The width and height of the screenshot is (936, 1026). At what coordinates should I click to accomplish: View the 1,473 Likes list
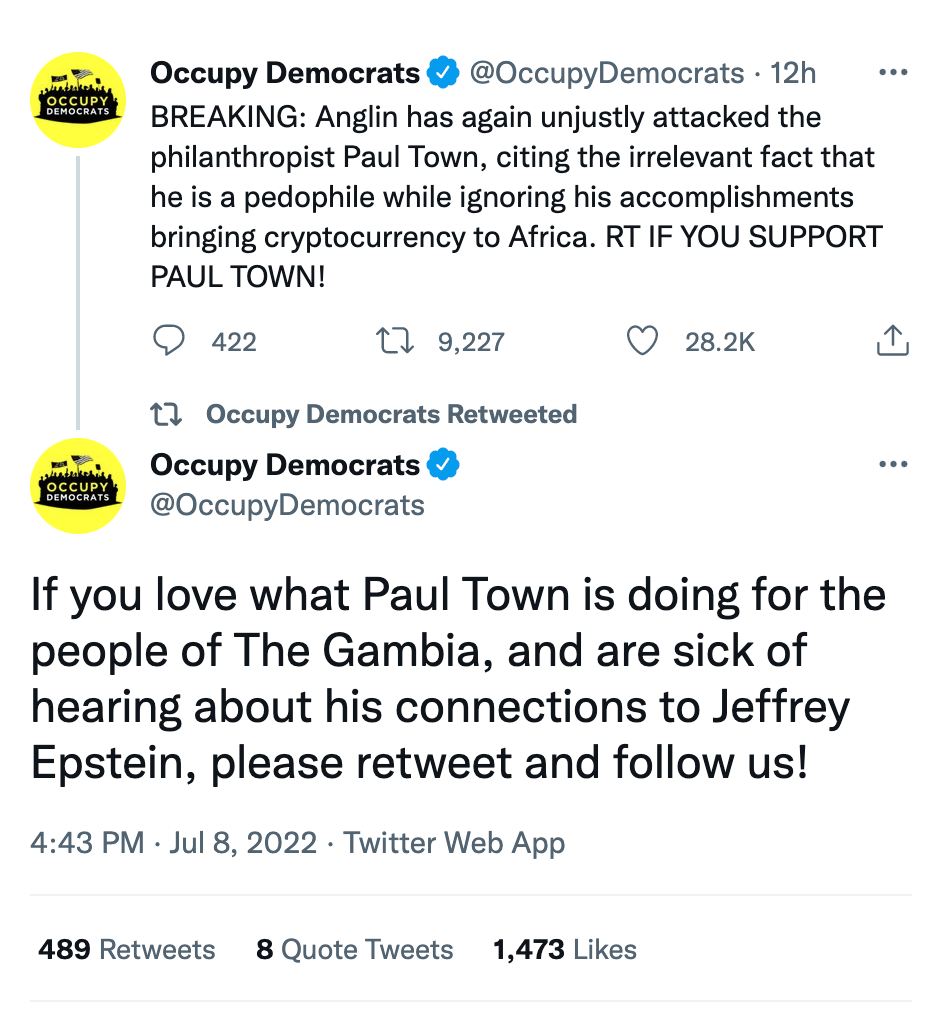coord(565,949)
